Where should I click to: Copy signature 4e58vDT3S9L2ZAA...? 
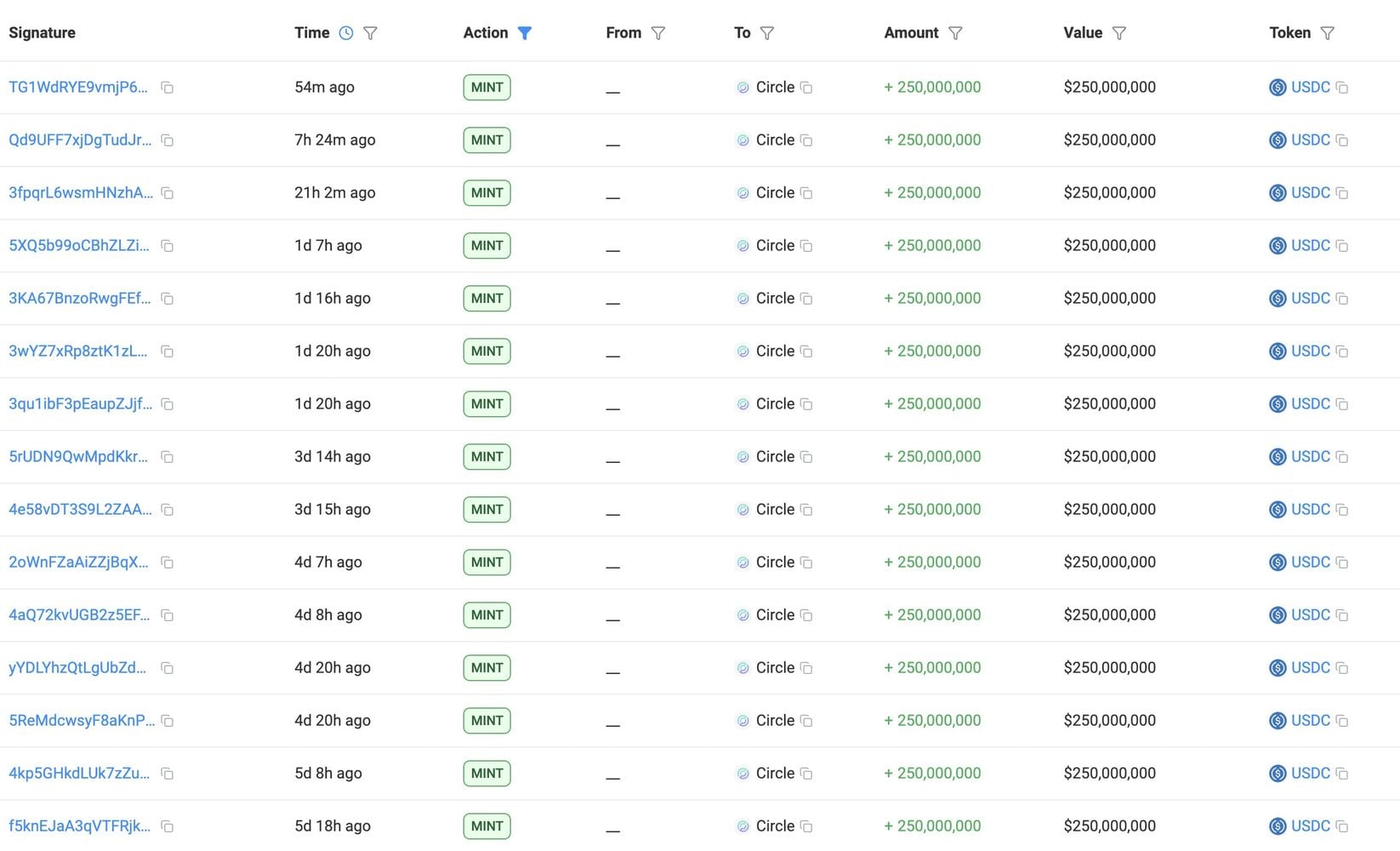tap(168, 510)
